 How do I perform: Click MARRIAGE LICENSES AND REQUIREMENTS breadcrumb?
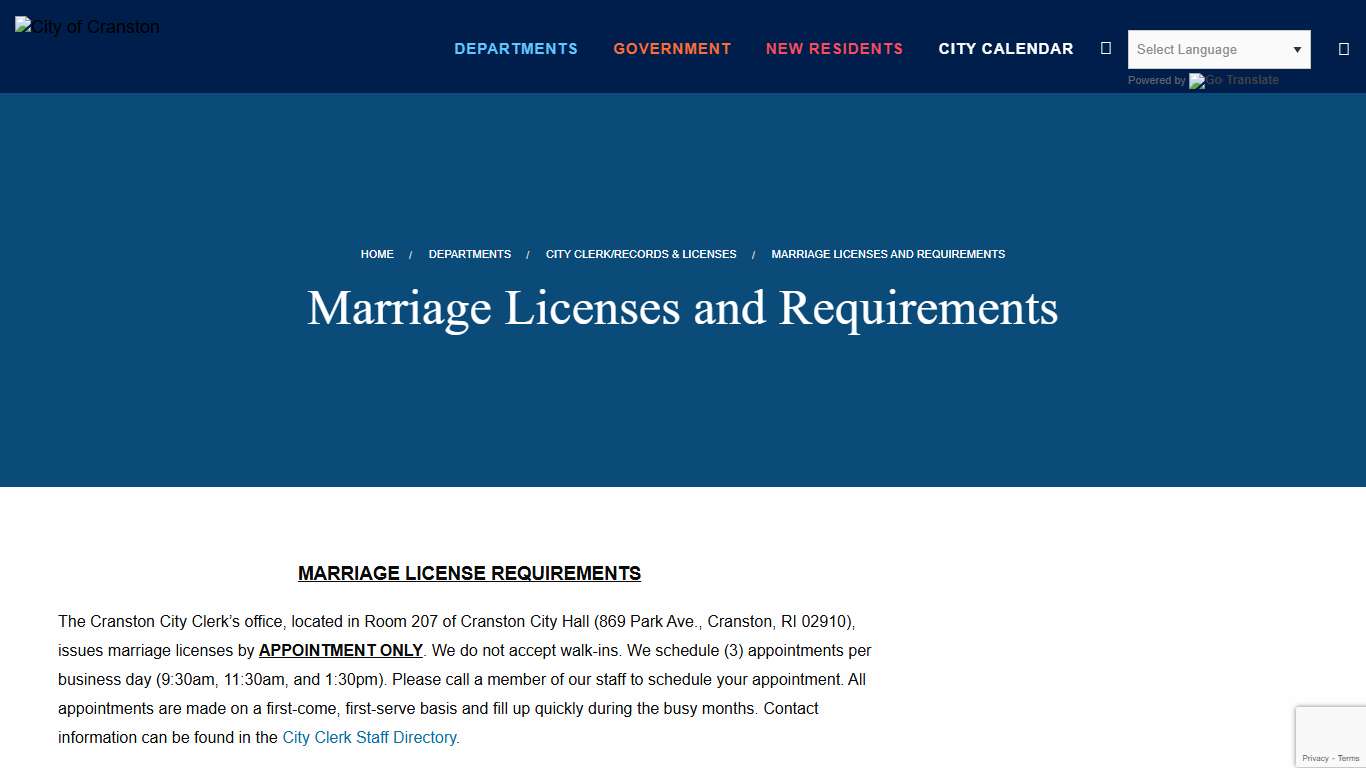(887, 254)
